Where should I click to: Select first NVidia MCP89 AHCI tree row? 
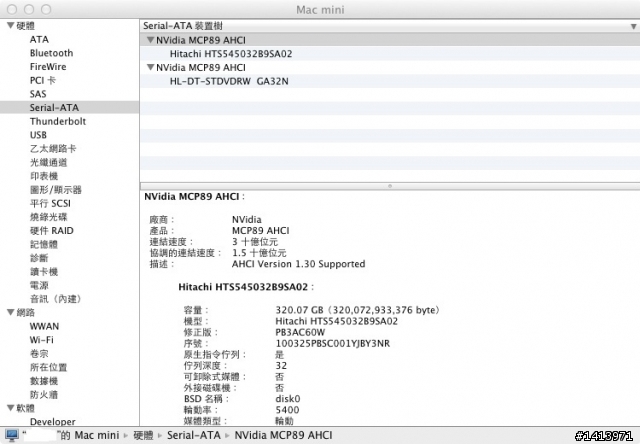point(390,40)
